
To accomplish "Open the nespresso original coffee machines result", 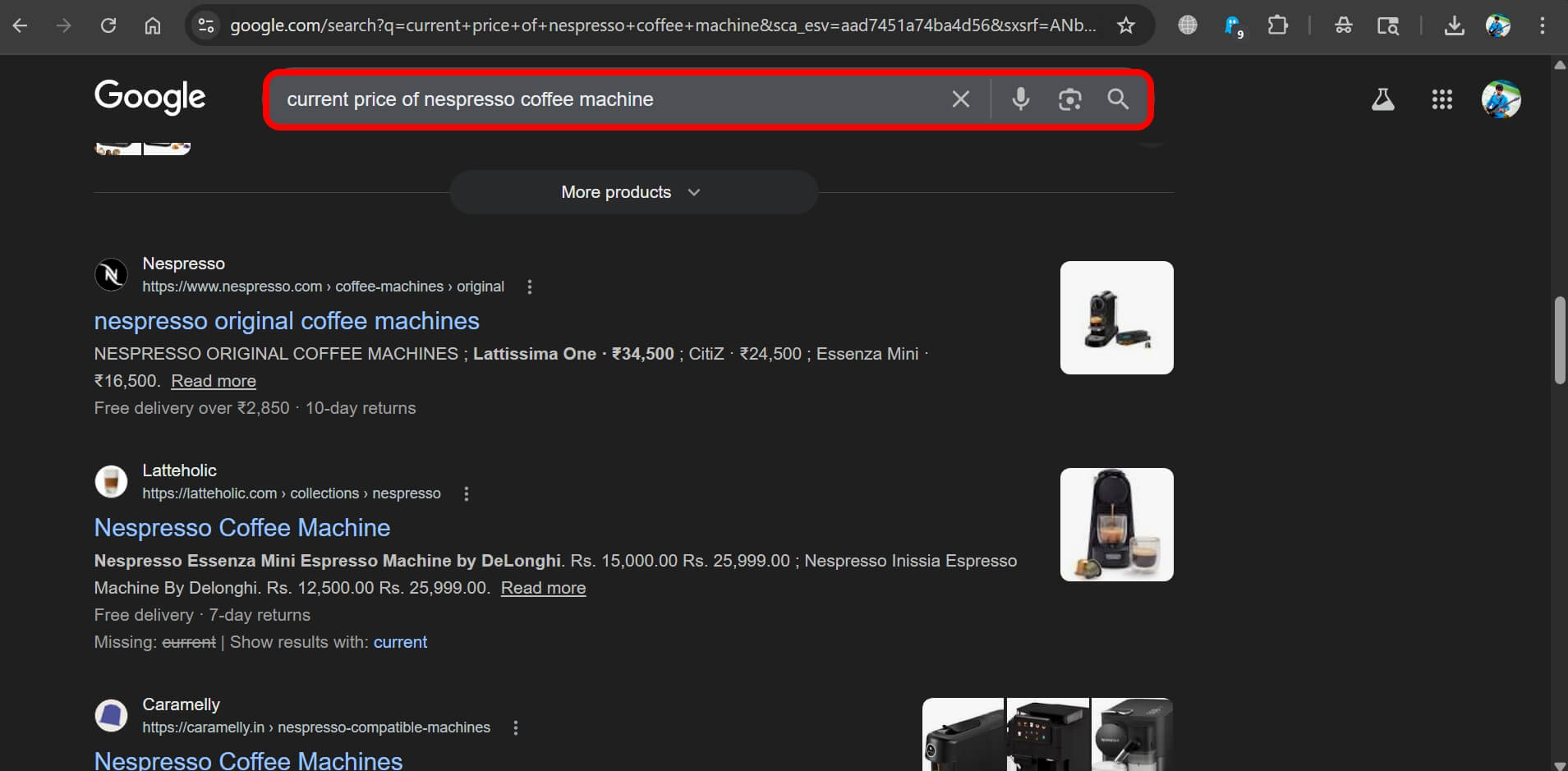I will point(287,321).
